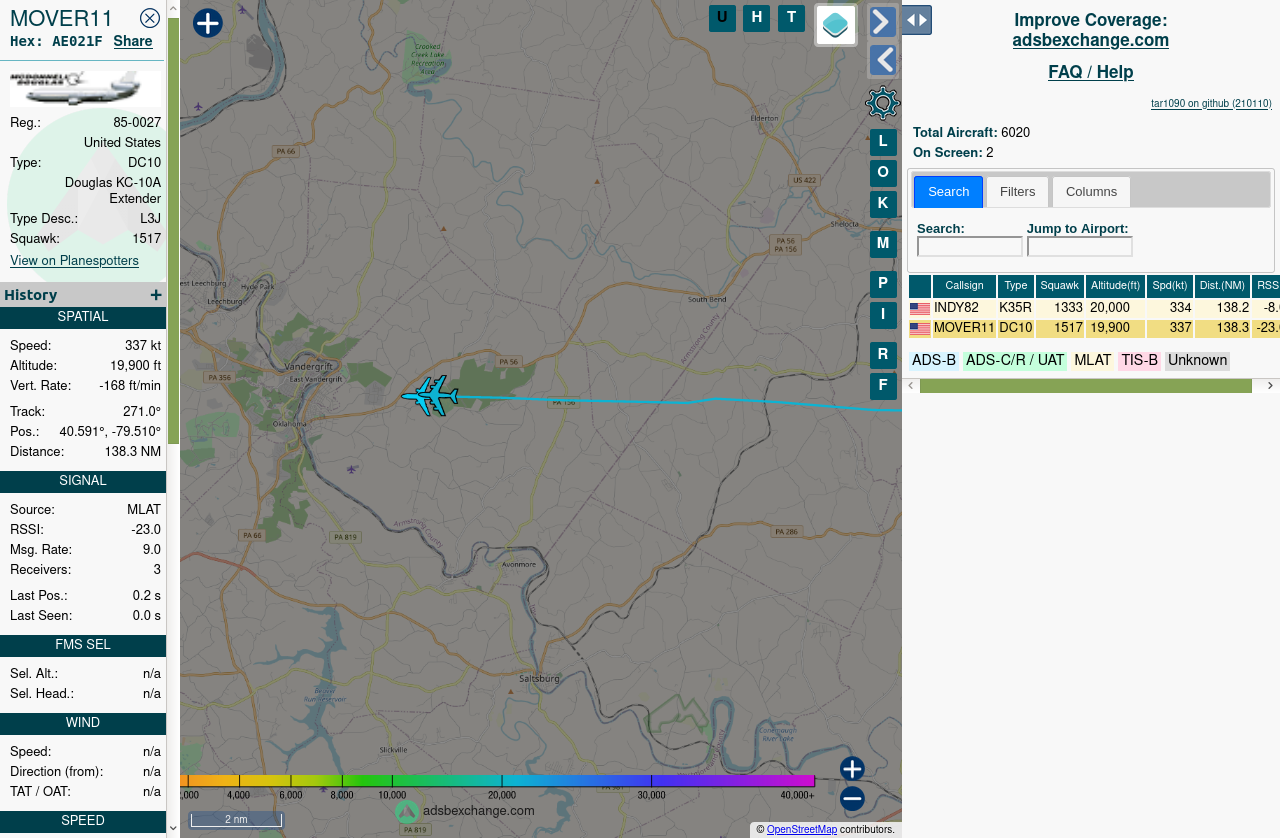
Task: Click the Unknown legend swatch
Action: pyautogui.click(x=1197, y=361)
